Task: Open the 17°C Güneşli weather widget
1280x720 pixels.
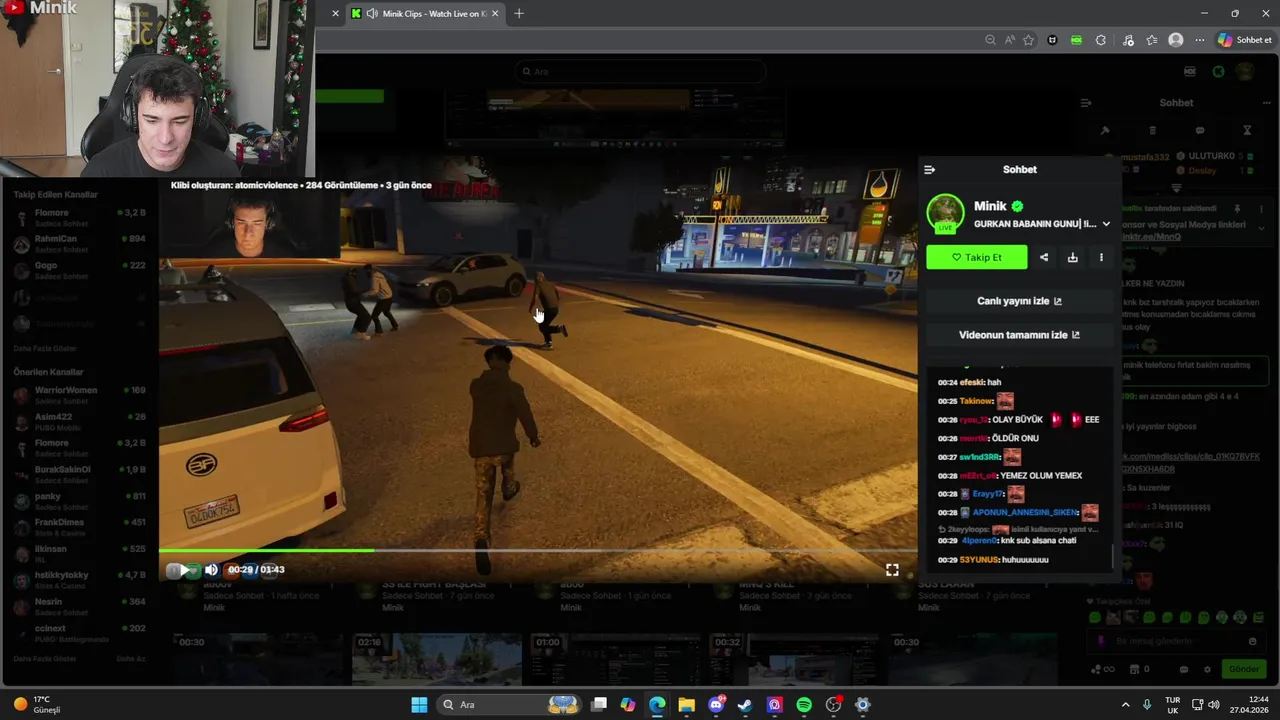Action: pyautogui.click(x=38, y=705)
